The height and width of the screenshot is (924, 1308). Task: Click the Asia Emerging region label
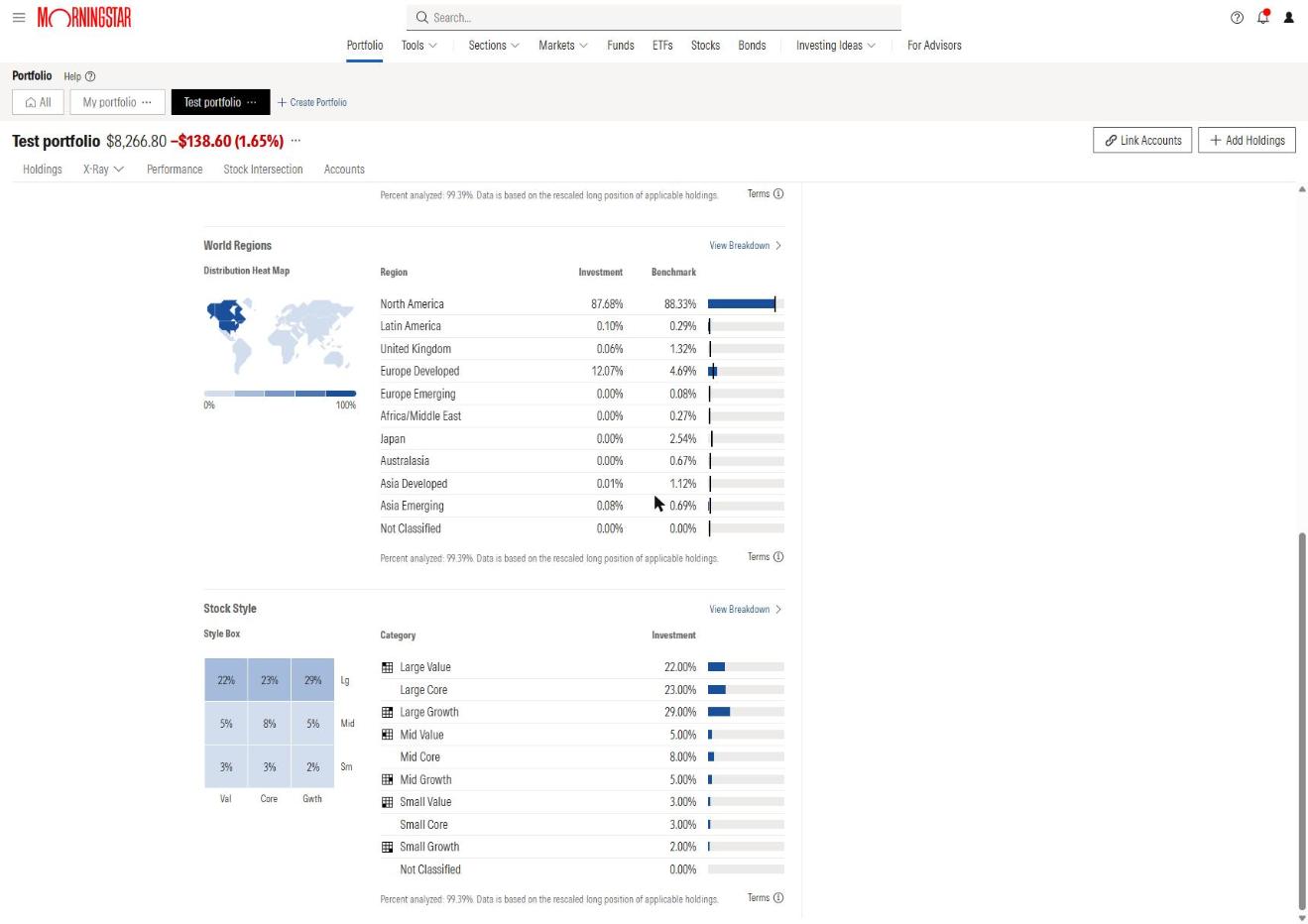[412, 506]
